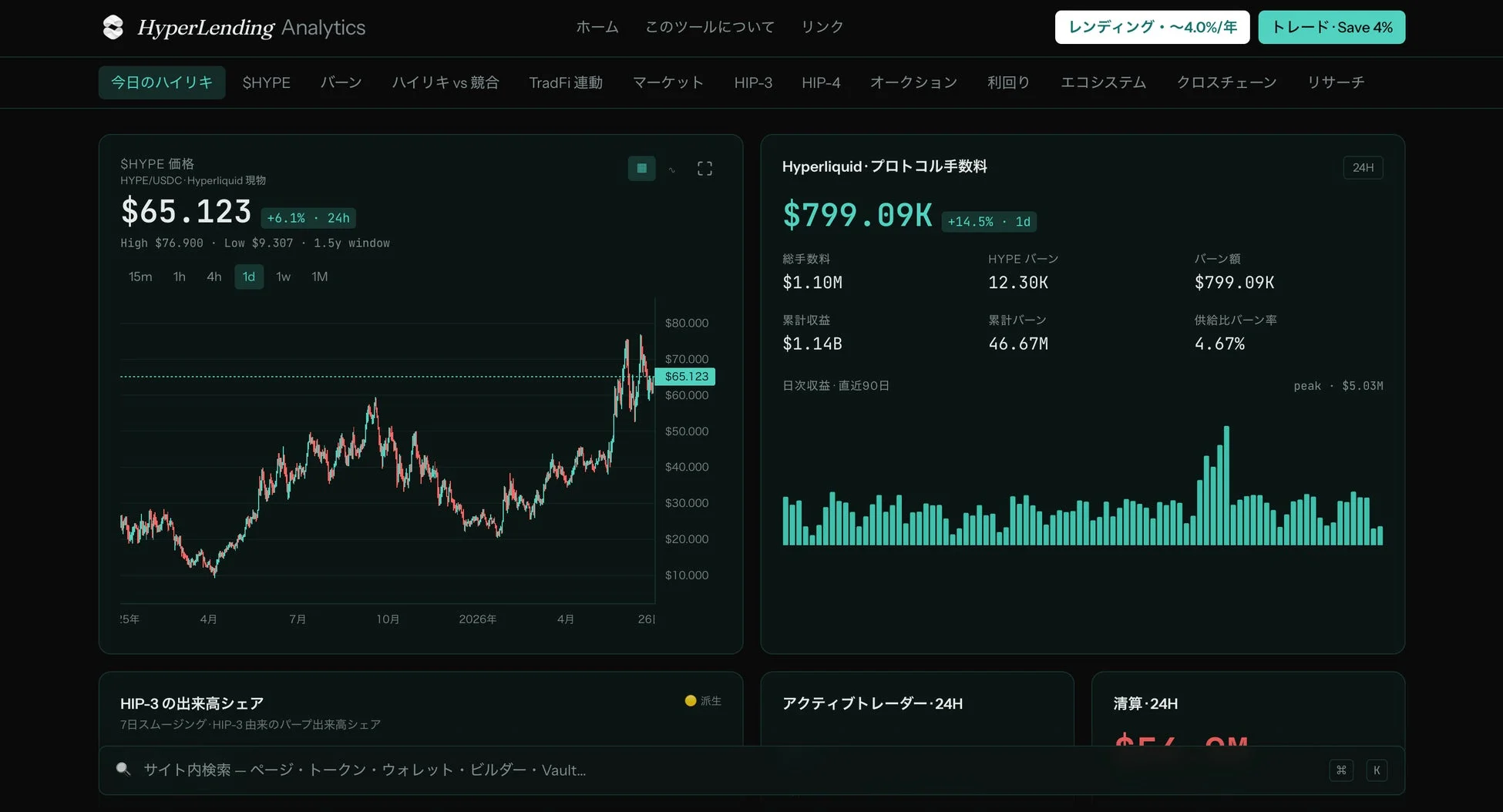Open the 利回り tab
Viewport: 1503px width, 812px height.
1009,82
